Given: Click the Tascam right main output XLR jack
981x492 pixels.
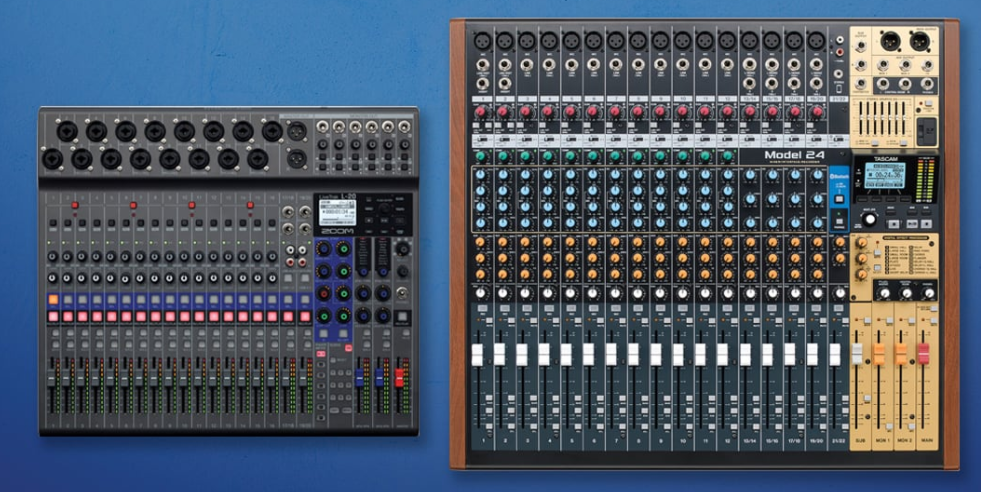Looking at the screenshot, I should pos(919,42).
